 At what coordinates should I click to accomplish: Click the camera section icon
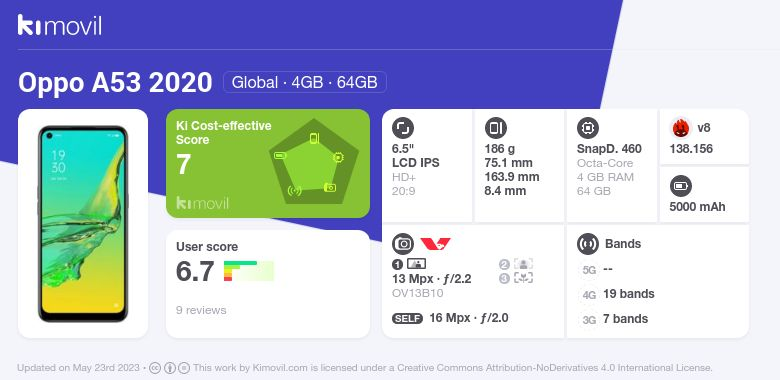[x=403, y=244]
